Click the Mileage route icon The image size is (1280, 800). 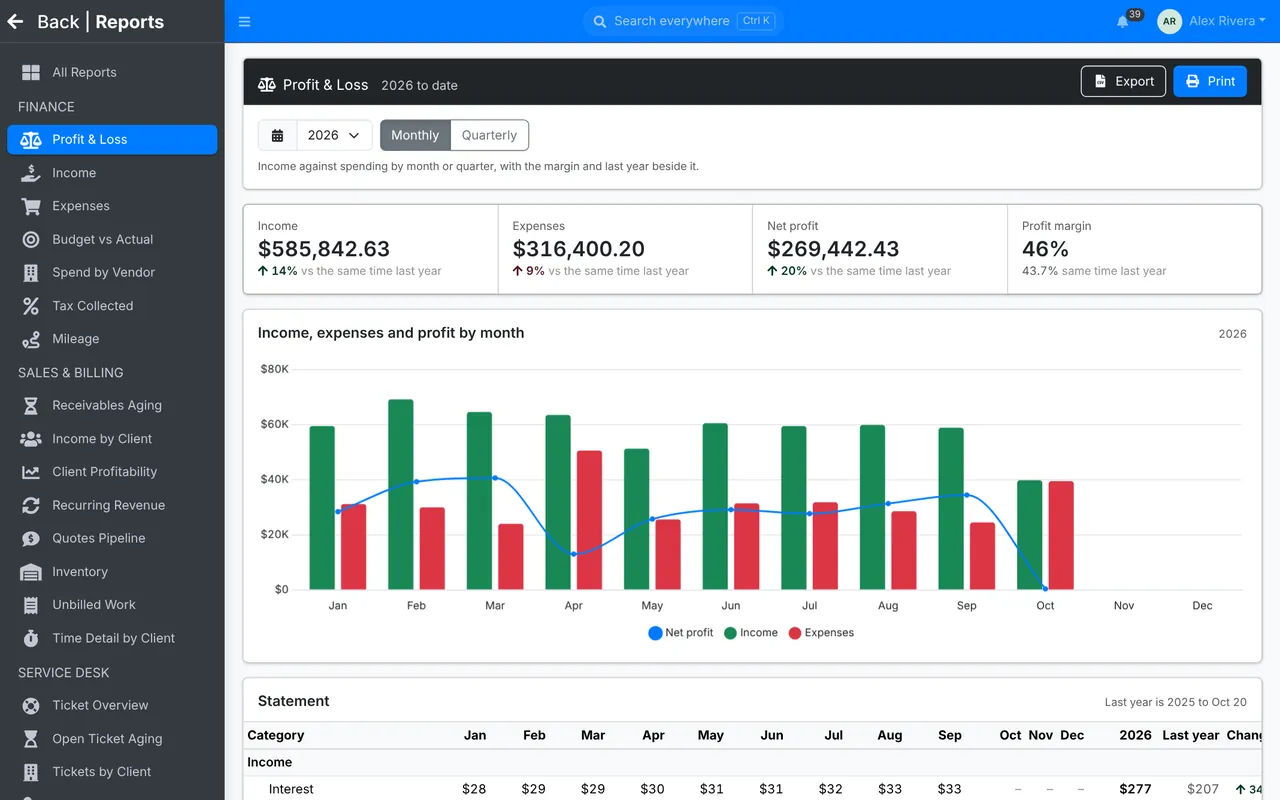pyautogui.click(x=31, y=339)
